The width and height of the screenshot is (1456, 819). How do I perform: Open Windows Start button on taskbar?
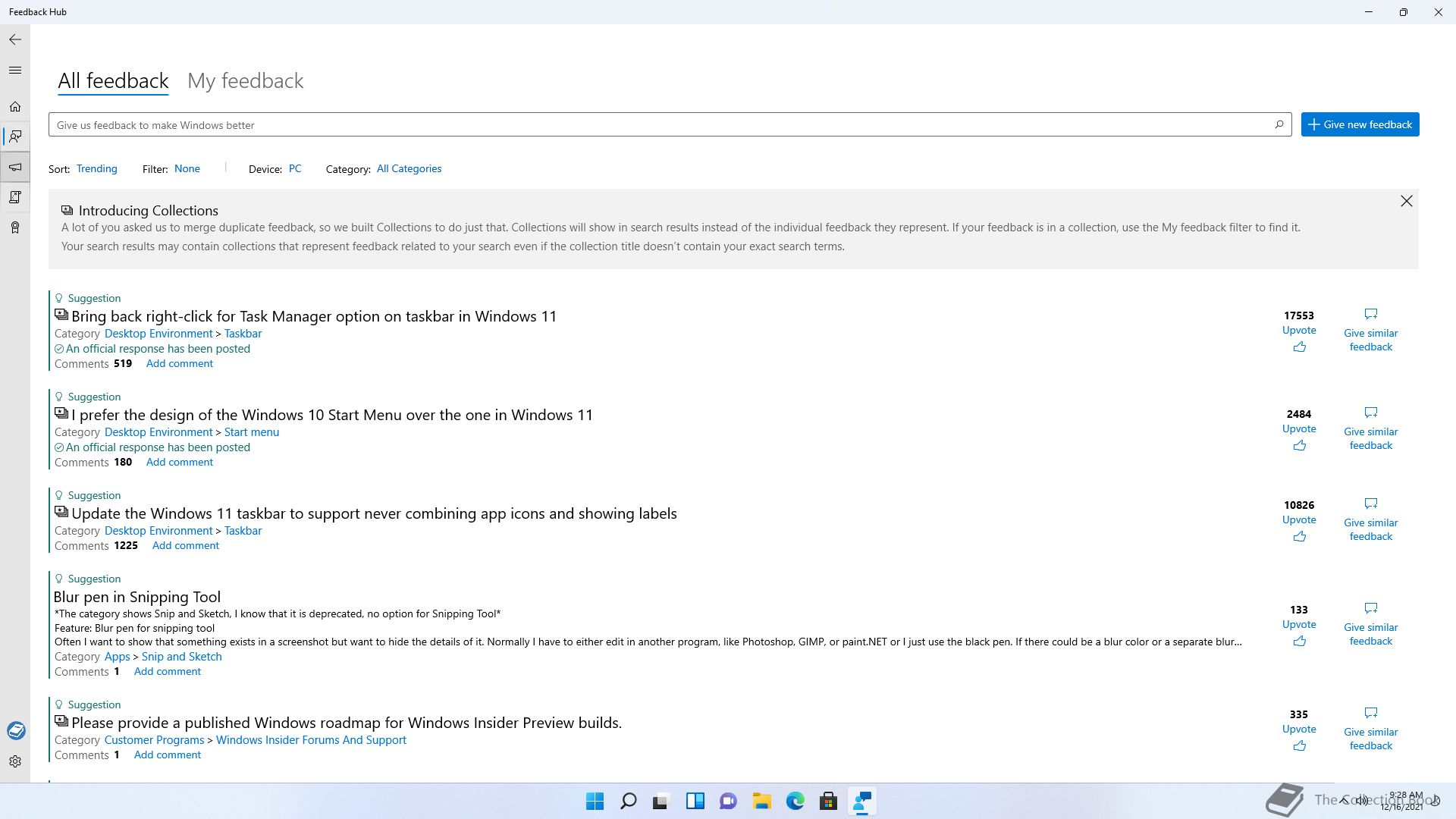(x=595, y=801)
